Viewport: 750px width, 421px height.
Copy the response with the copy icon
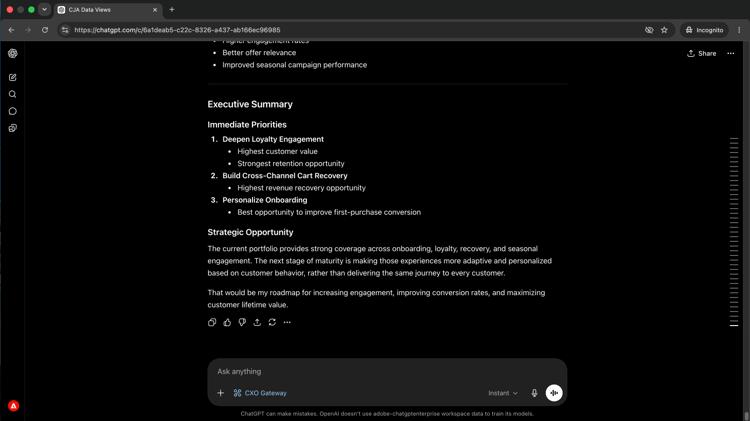click(x=212, y=322)
